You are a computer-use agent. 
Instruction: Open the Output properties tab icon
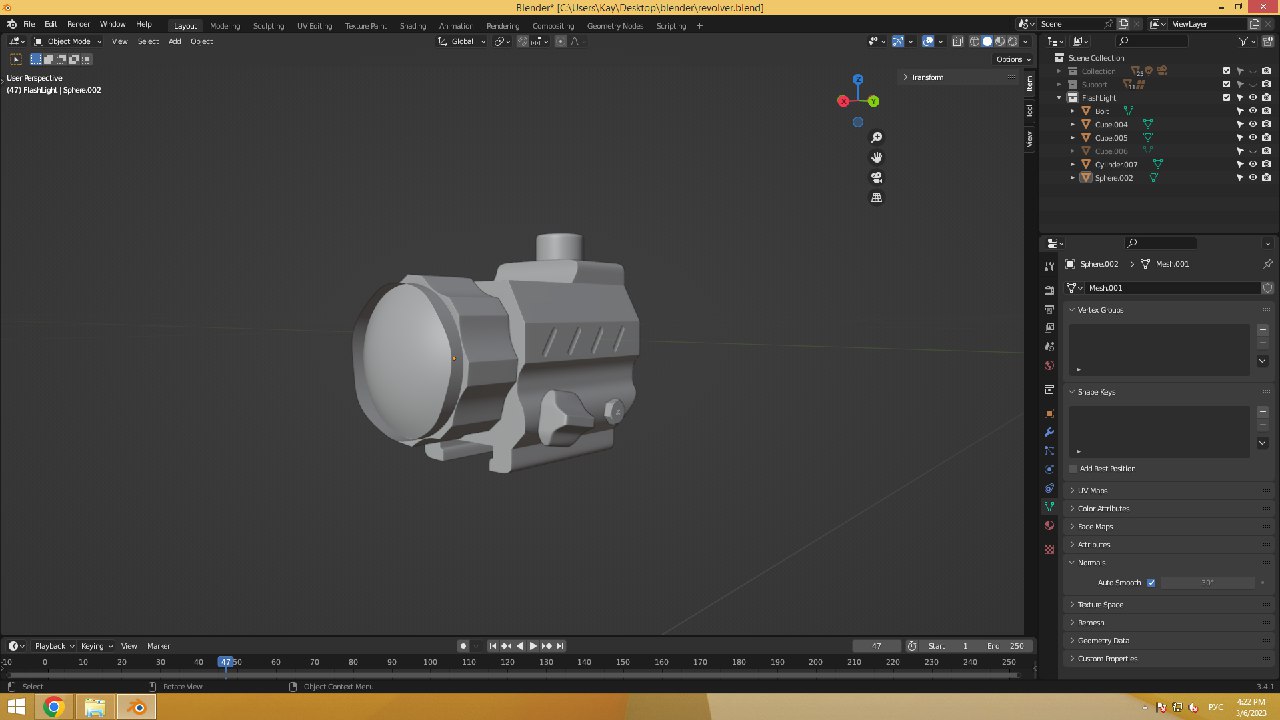(1049, 309)
